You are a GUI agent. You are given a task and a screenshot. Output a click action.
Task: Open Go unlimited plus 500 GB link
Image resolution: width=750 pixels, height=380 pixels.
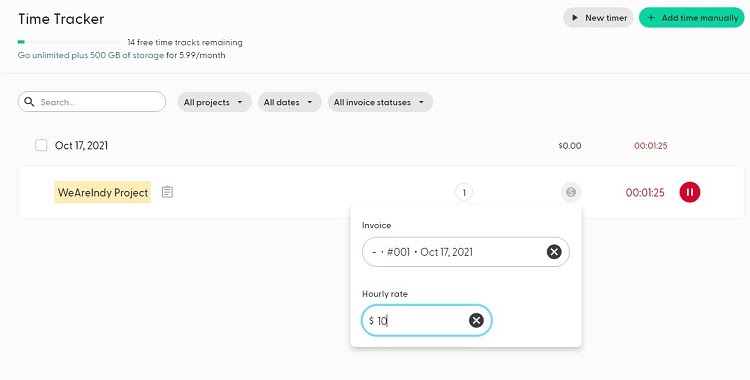91,55
